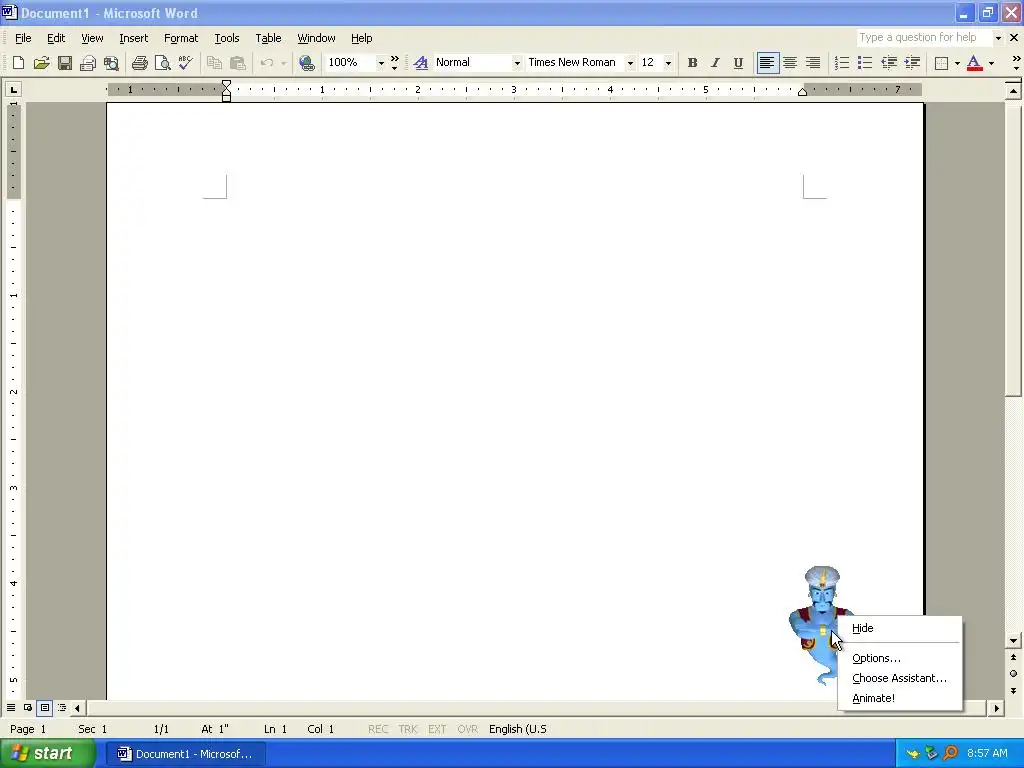Open the Insert menu
1024x768 pixels.
point(133,38)
